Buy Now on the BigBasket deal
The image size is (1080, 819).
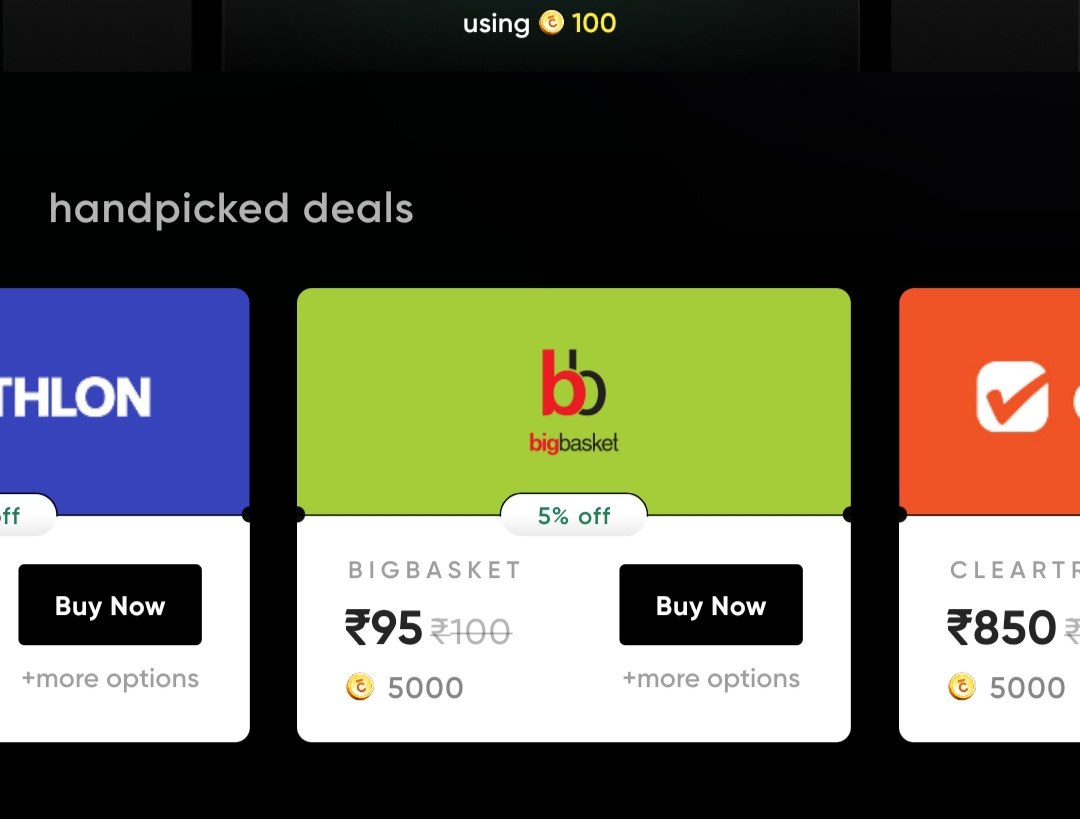point(710,605)
